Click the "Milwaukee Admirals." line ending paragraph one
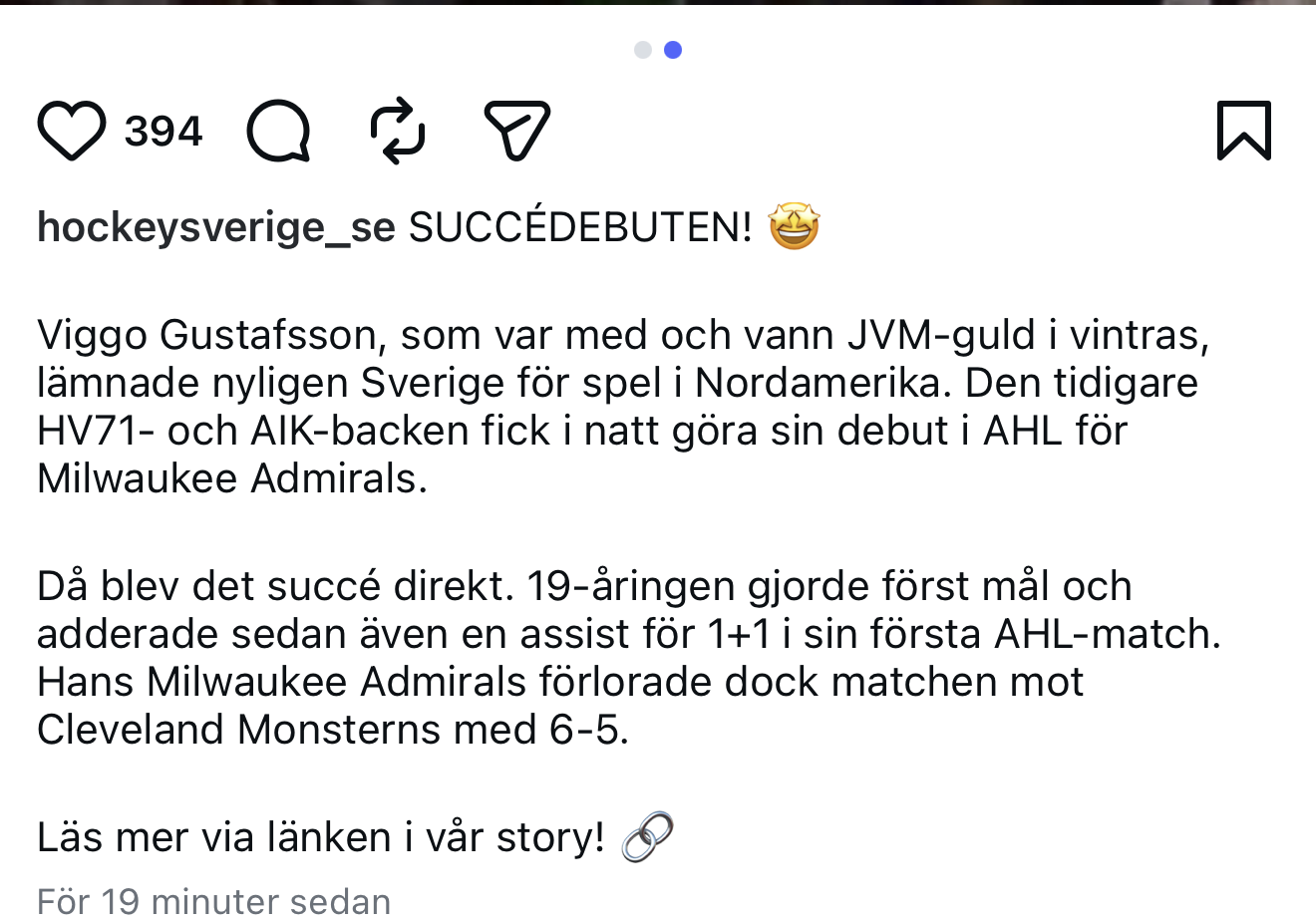The image size is (1316, 923). coord(232,478)
